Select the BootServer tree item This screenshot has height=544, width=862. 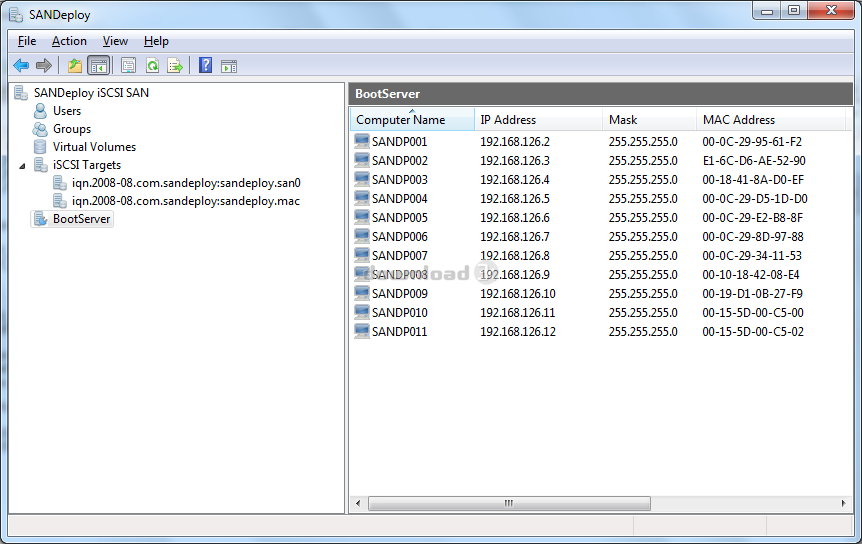(x=81, y=219)
